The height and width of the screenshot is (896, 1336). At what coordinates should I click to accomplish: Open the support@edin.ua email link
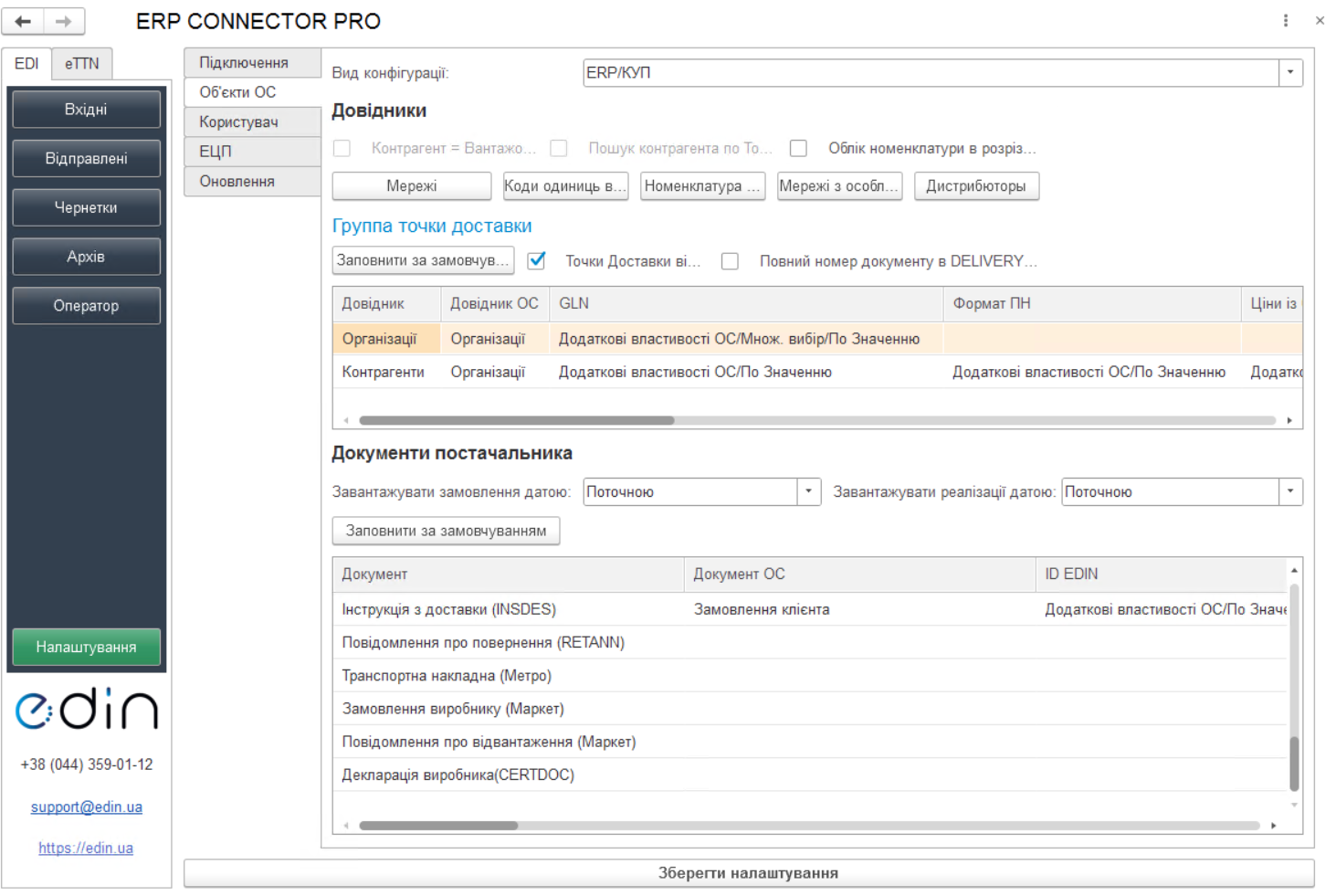(87, 807)
